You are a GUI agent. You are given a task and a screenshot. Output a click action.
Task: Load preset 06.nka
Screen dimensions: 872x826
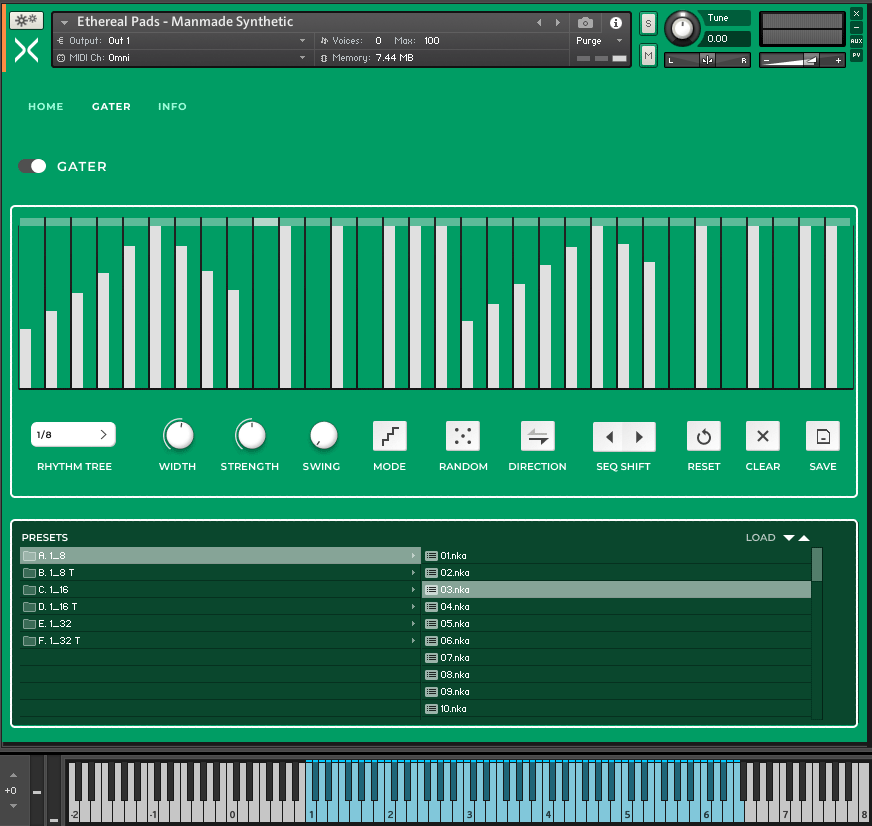(x=616, y=641)
